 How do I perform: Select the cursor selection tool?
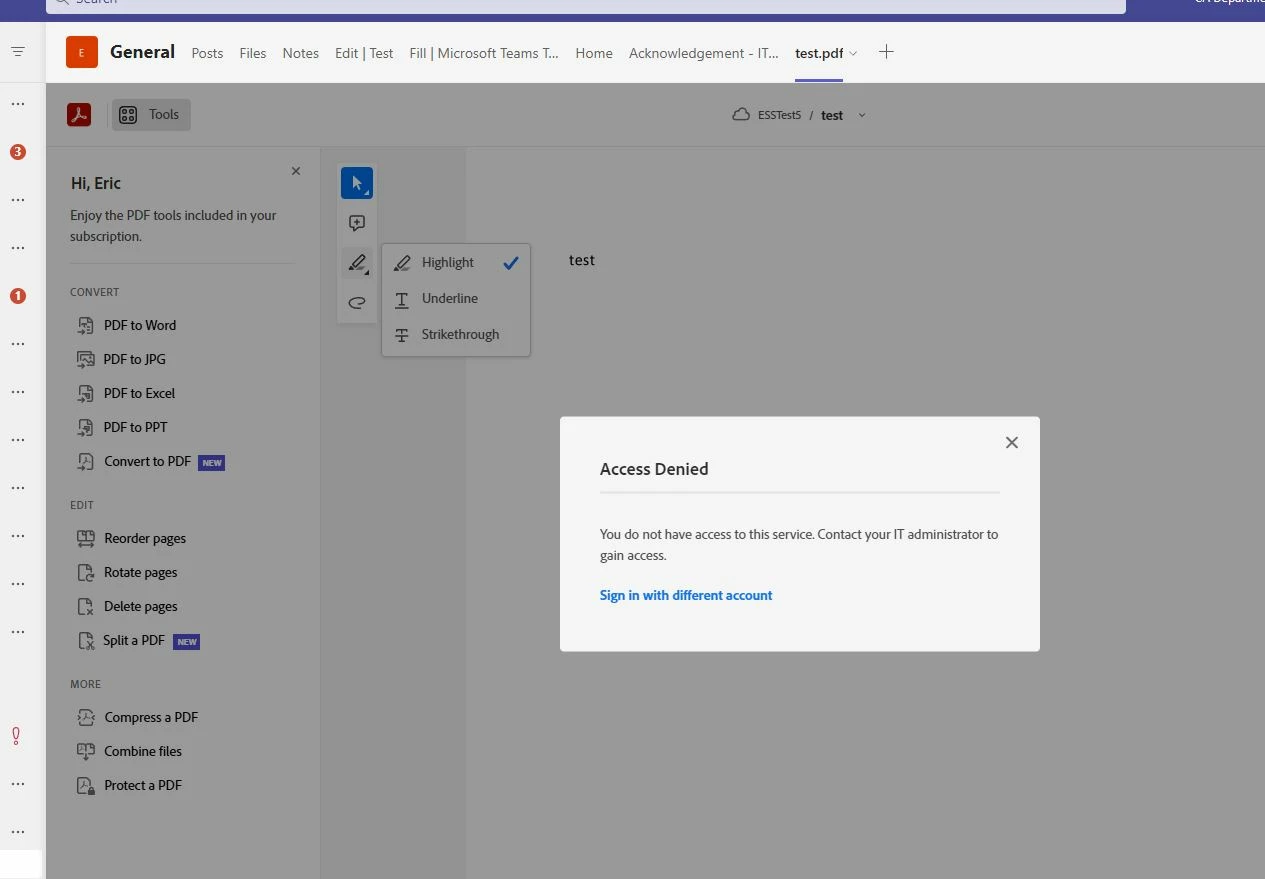[x=357, y=183]
